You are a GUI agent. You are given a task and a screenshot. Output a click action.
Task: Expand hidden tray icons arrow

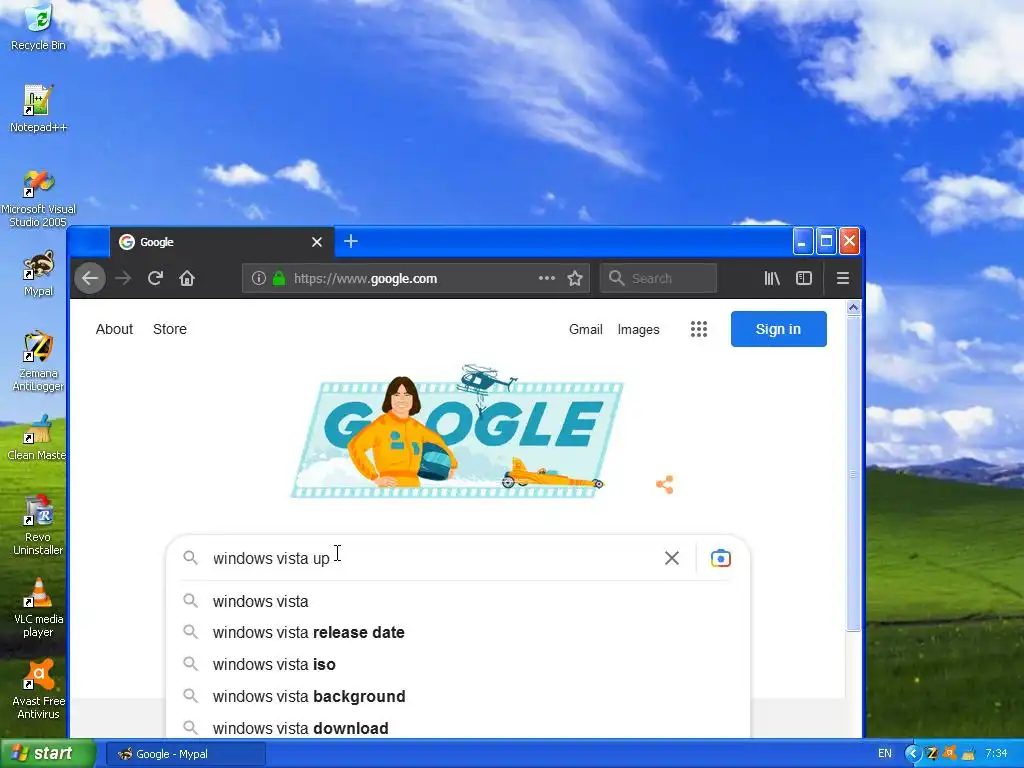point(912,754)
